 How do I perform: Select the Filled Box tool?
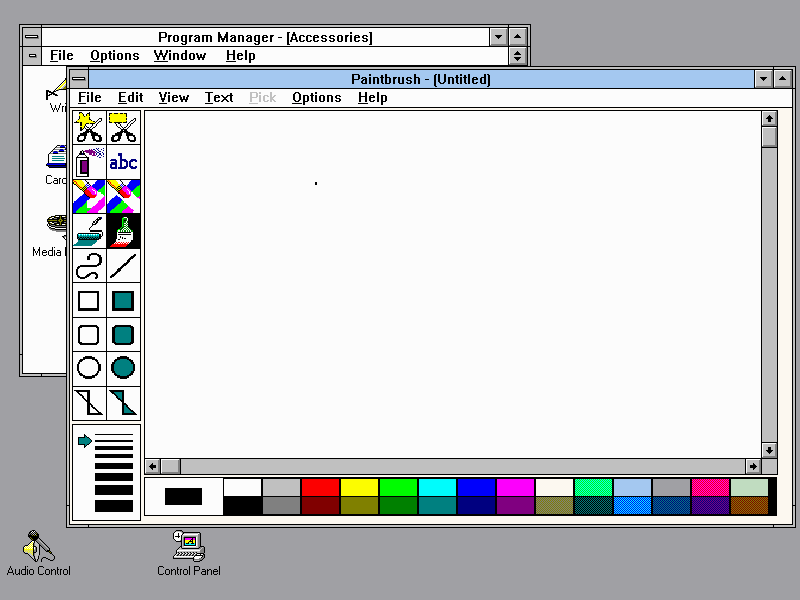[123, 300]
